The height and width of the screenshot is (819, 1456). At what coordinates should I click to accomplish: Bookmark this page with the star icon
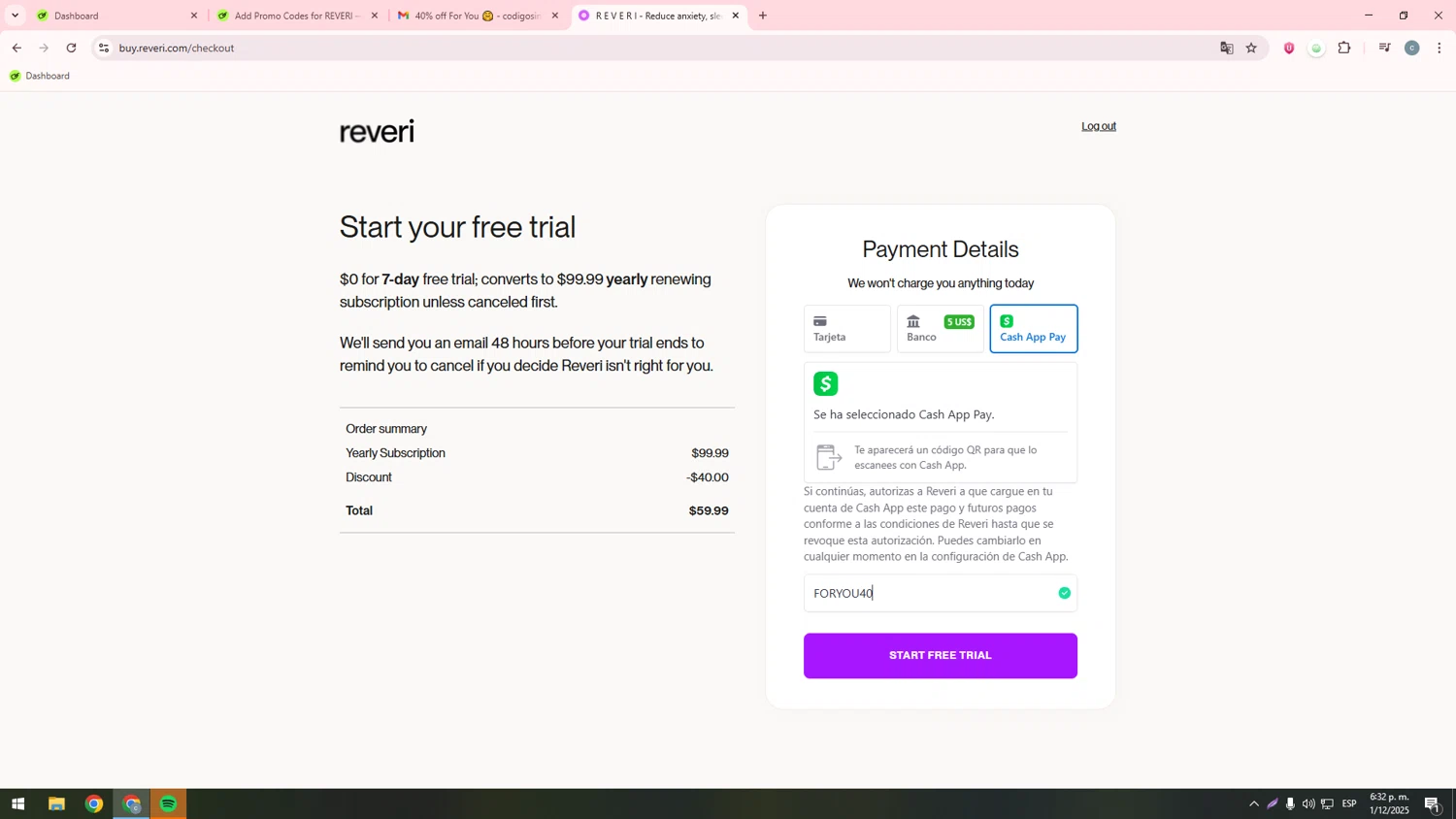pyautogui.click(x=1251, y=48)
